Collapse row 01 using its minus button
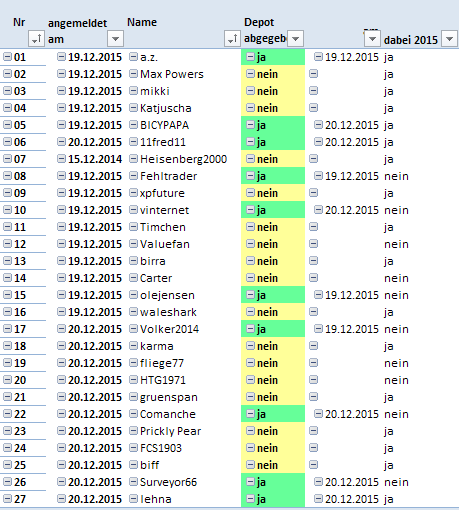 pyautogui.click(x=7, y=57)
